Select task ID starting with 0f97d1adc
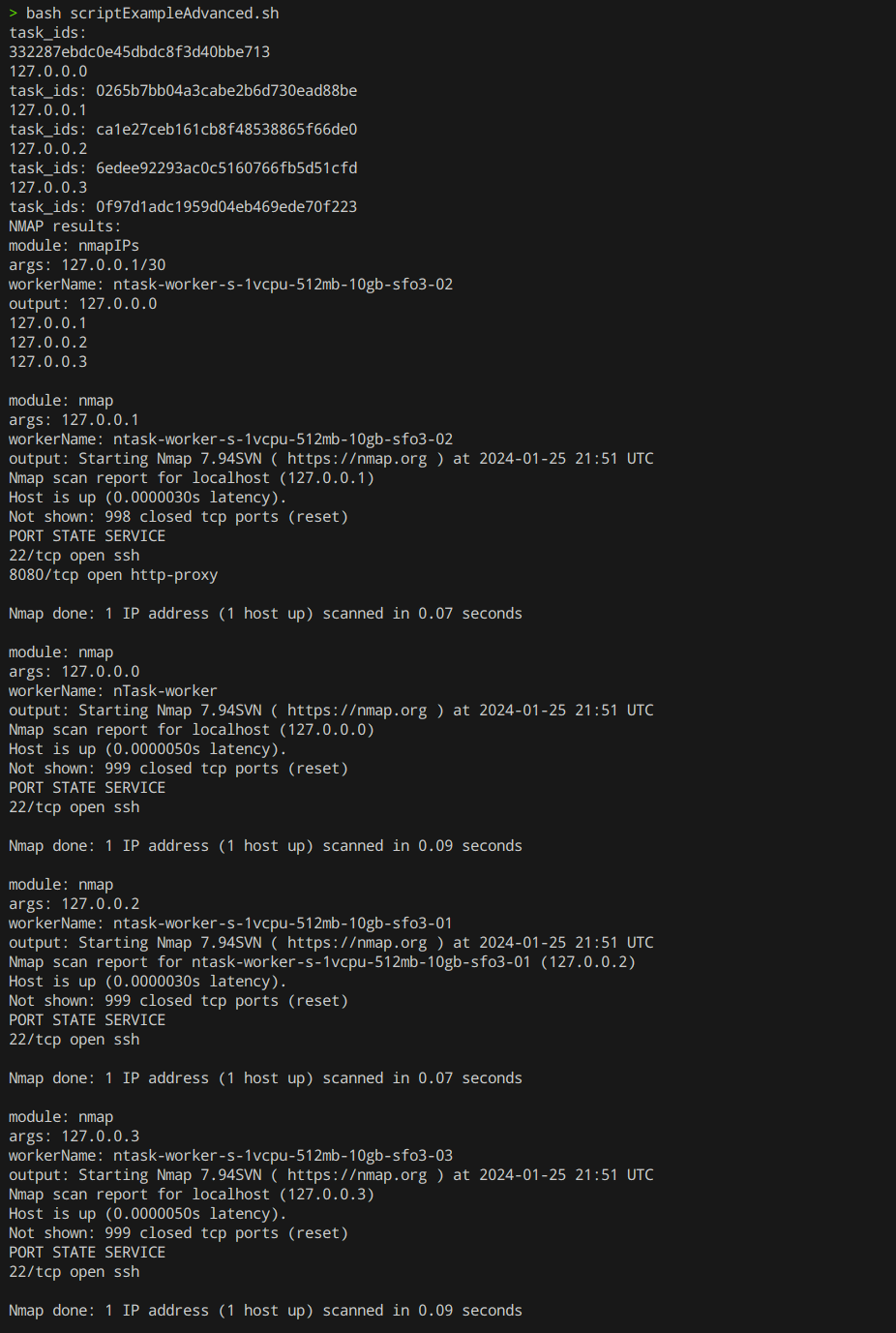Image resolution: width=896 pixels, height=1333 pixels. pyautogui.click(x=226, y=207)
